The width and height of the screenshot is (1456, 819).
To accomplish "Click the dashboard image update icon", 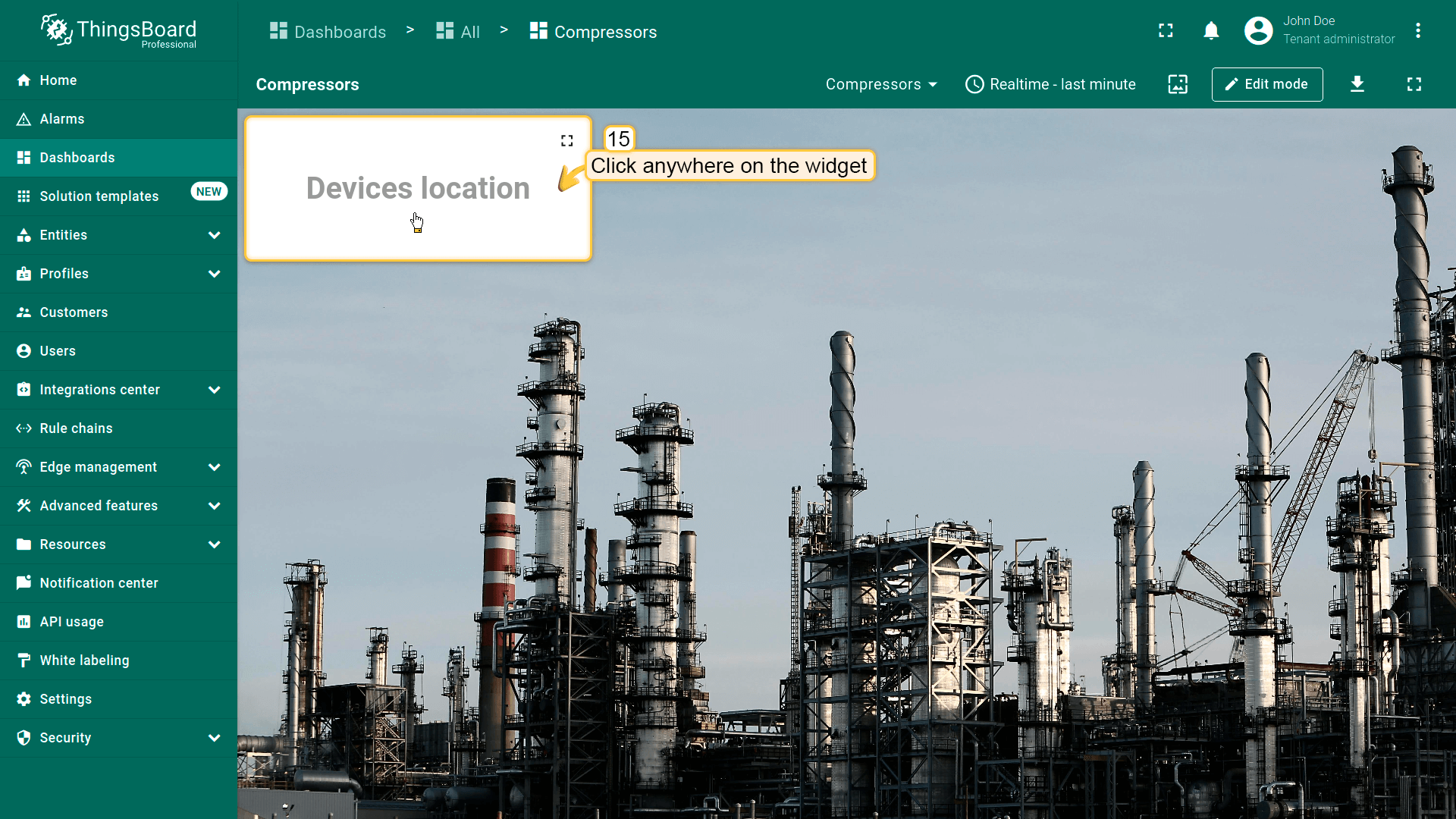I will tap(1178, 84).
